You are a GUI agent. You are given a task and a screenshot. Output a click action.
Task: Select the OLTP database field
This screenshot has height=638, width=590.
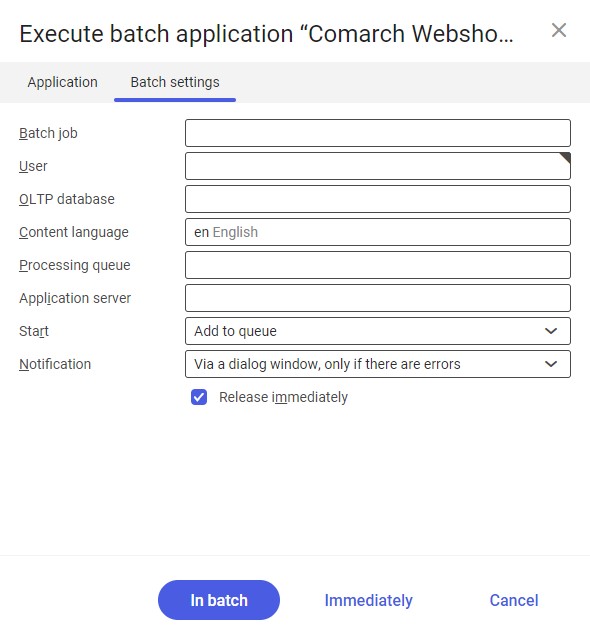pos(378,199)
